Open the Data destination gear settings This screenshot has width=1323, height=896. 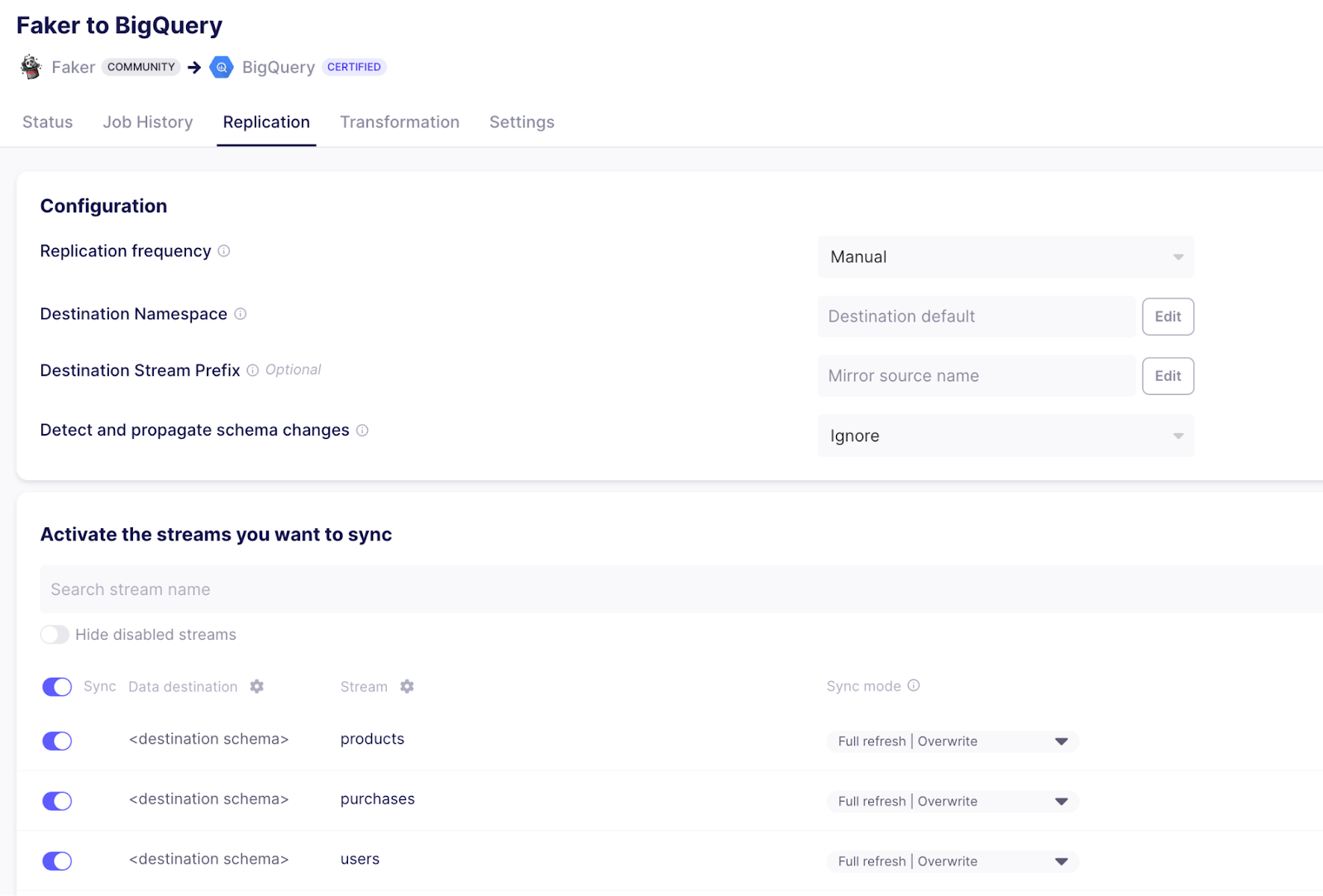point(256,686)
